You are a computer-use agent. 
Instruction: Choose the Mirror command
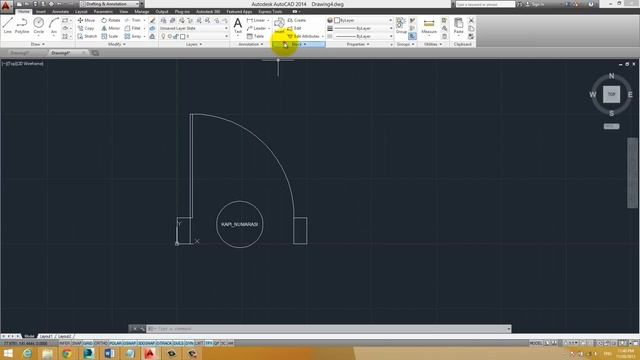click(x=111, y=28)
